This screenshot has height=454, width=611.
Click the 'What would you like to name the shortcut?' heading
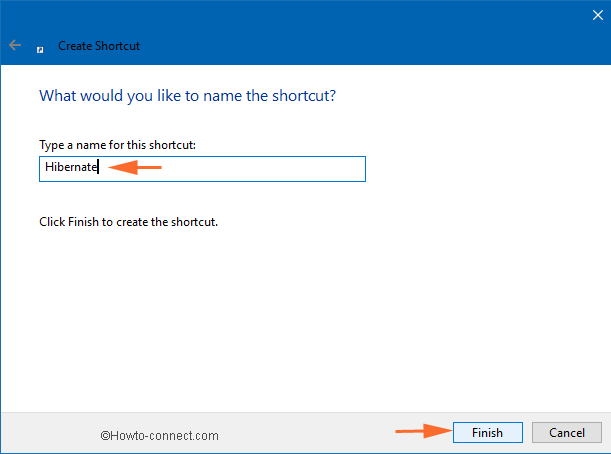tap(187, 95)
